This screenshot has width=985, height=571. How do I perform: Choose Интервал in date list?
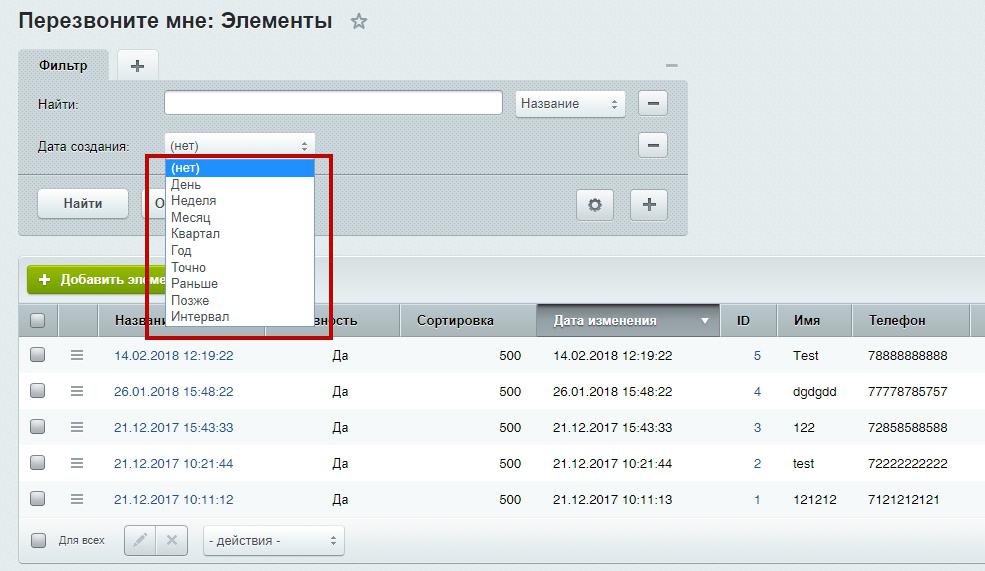click(239, 317)
